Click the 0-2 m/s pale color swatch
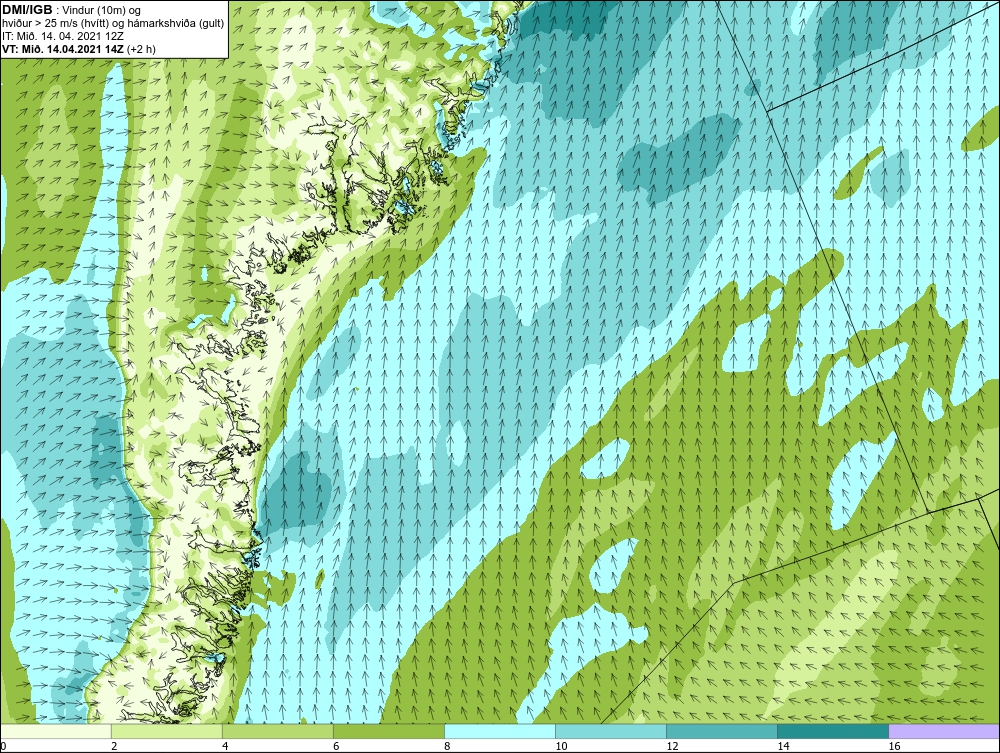 coord(55,731)
